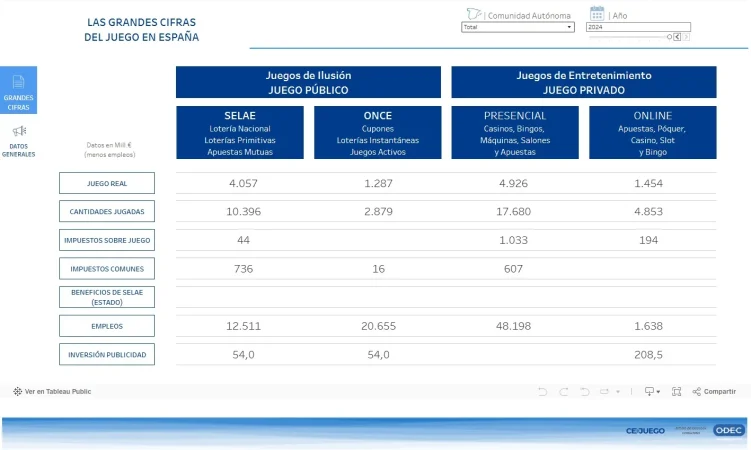The width and height of the screenshot is (751, 450).
Task: Enter full screen mode icon
Action: [x=677, y=392]
